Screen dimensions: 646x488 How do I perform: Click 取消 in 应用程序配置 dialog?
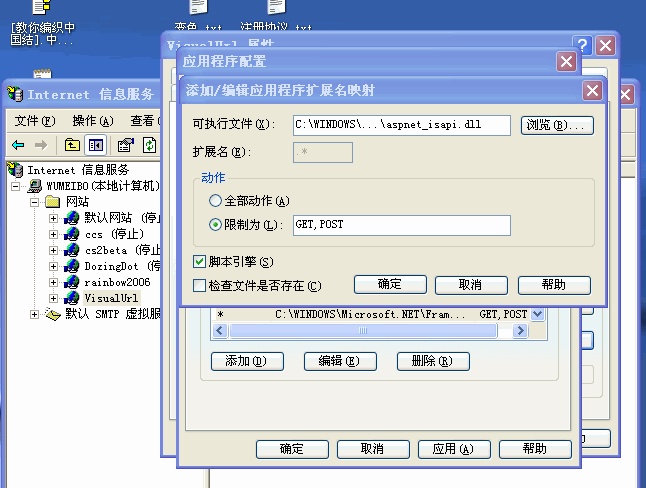373,449
